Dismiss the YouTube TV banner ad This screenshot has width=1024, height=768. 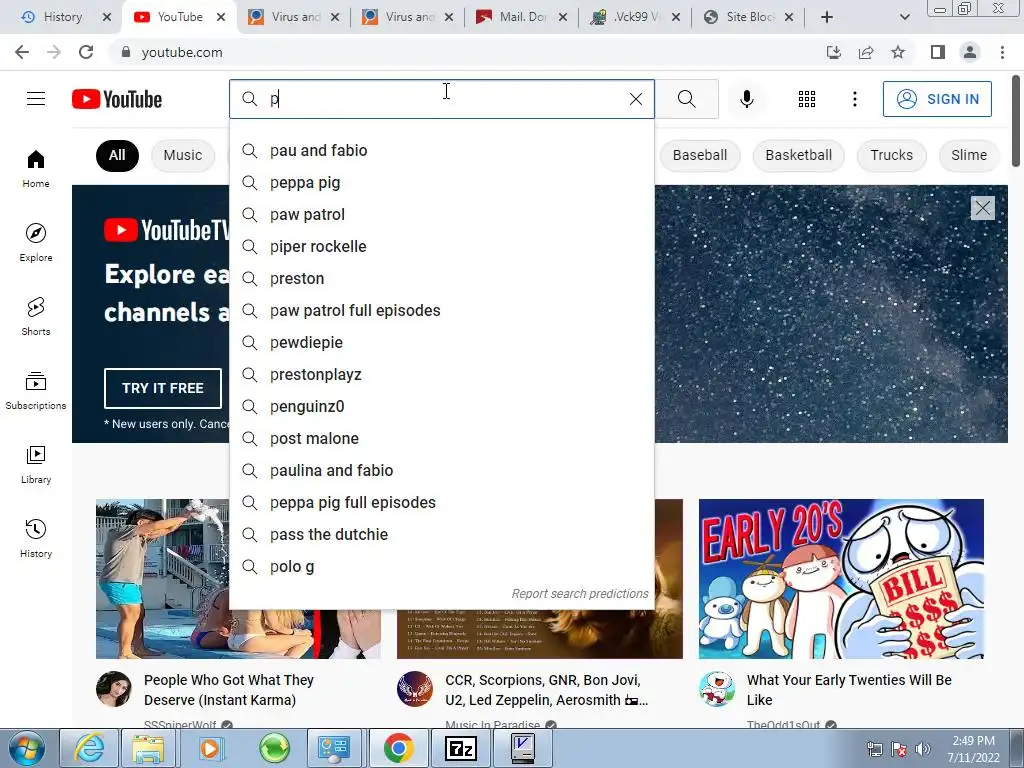pyautogui.click(x=982, y=208)
